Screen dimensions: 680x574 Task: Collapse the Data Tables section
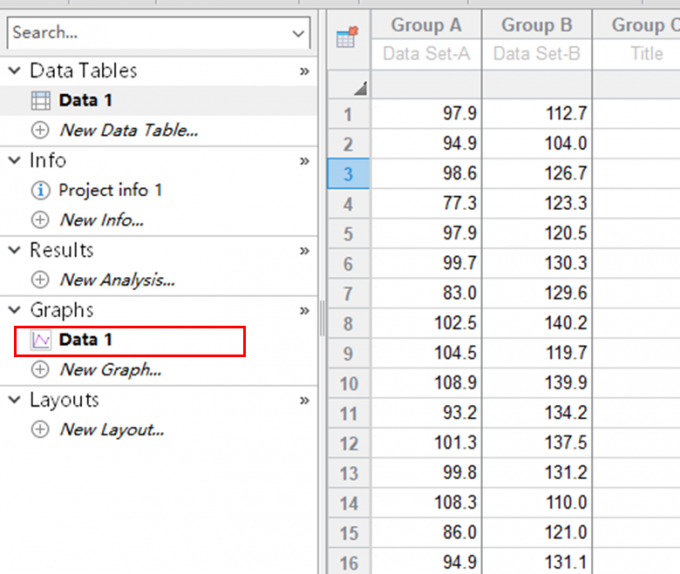[15, 70]
